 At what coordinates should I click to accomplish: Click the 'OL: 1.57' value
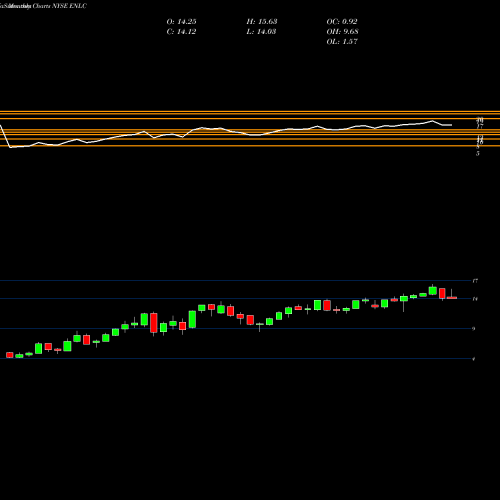(x=342, y=42)
